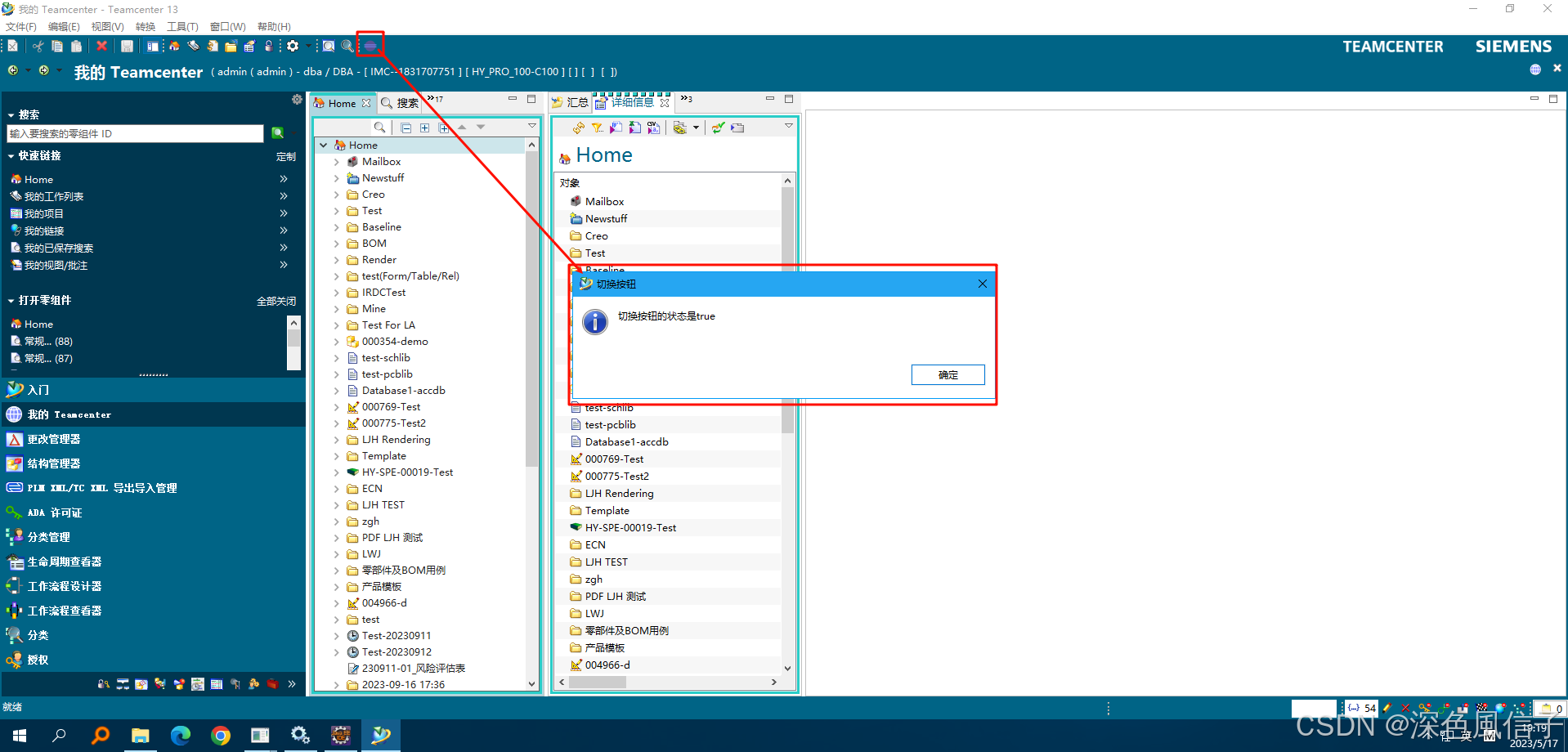Click the home folder icon in the main toolbar
The height and width of the screenshot is (752, 1568).
pos(174,47)
